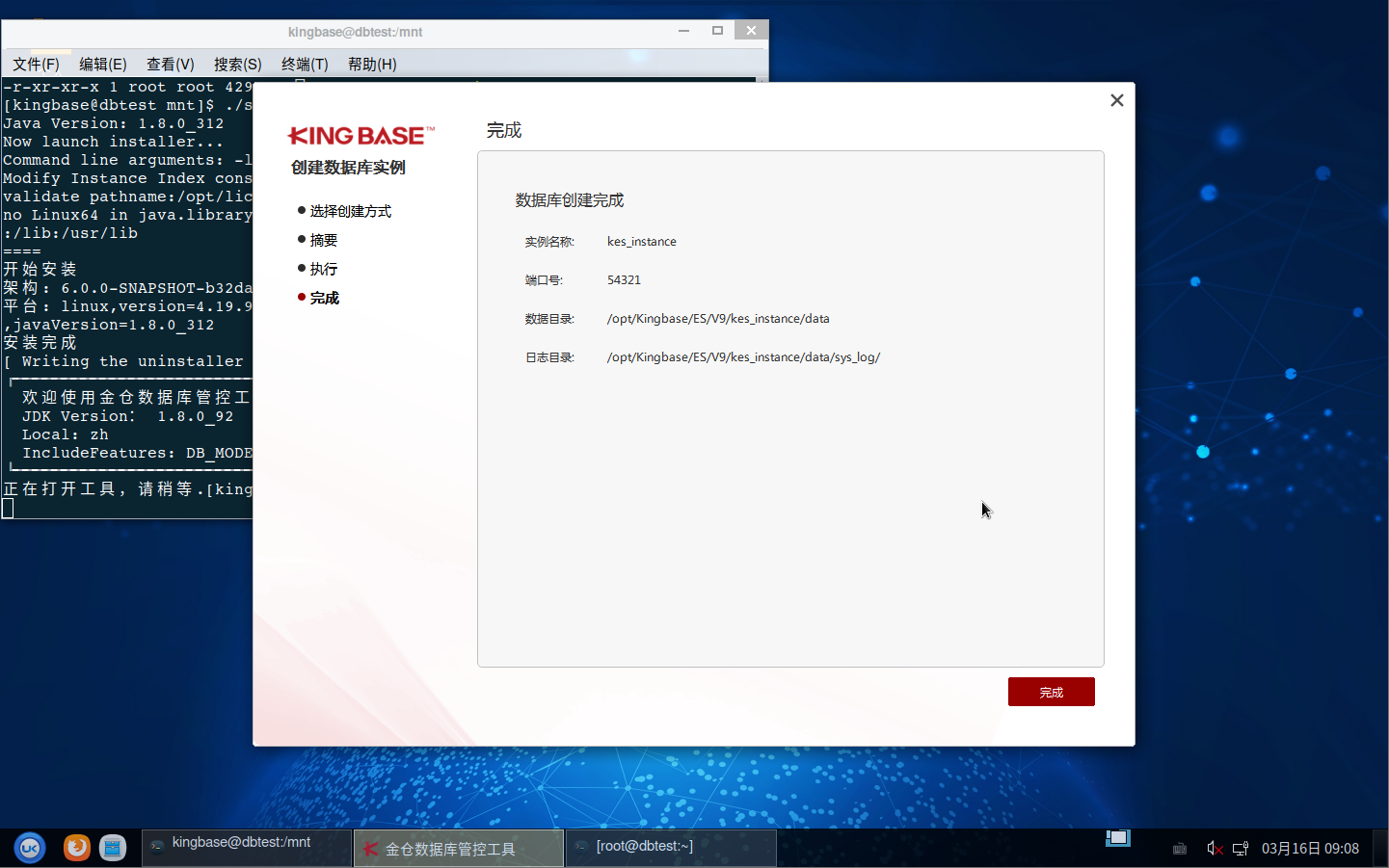
Task: Open the keyboard input method tray icon
Action: (1180, 849)
